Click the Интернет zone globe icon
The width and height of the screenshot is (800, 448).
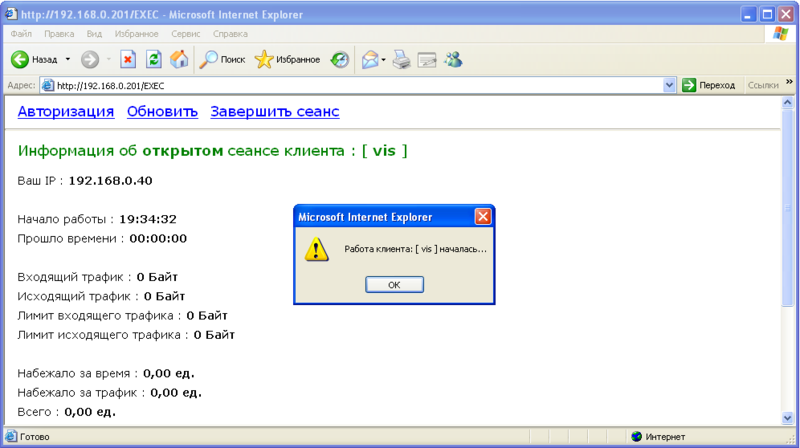coord(636,437)
